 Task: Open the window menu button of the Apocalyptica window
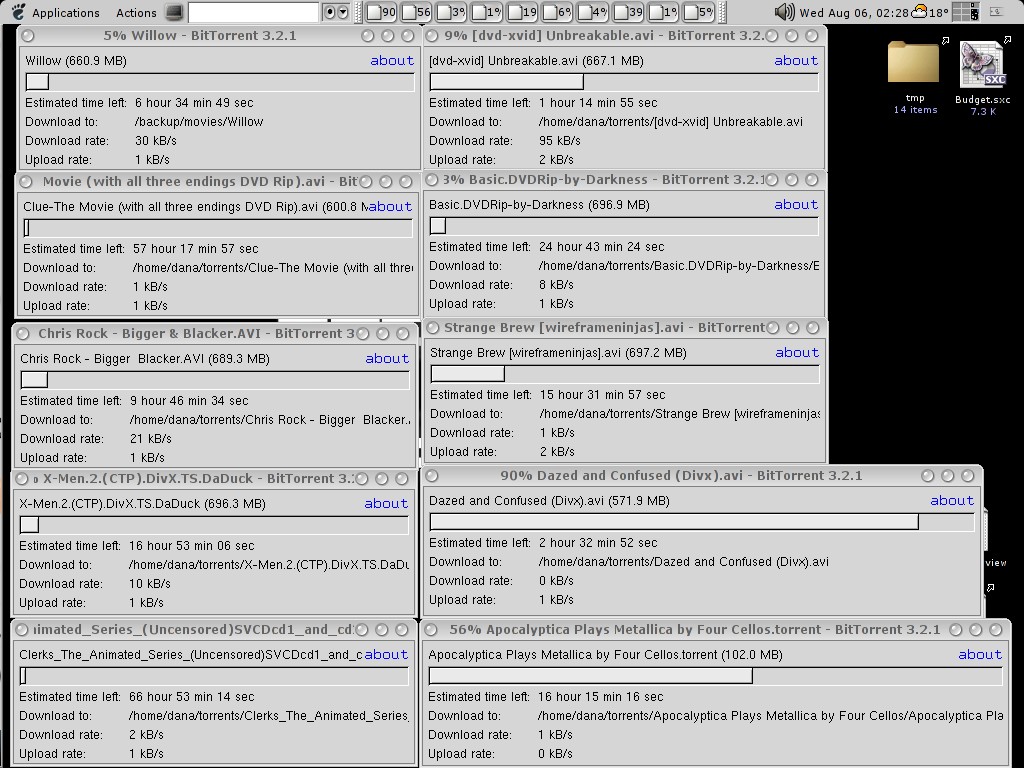click(x=430, y=630)
